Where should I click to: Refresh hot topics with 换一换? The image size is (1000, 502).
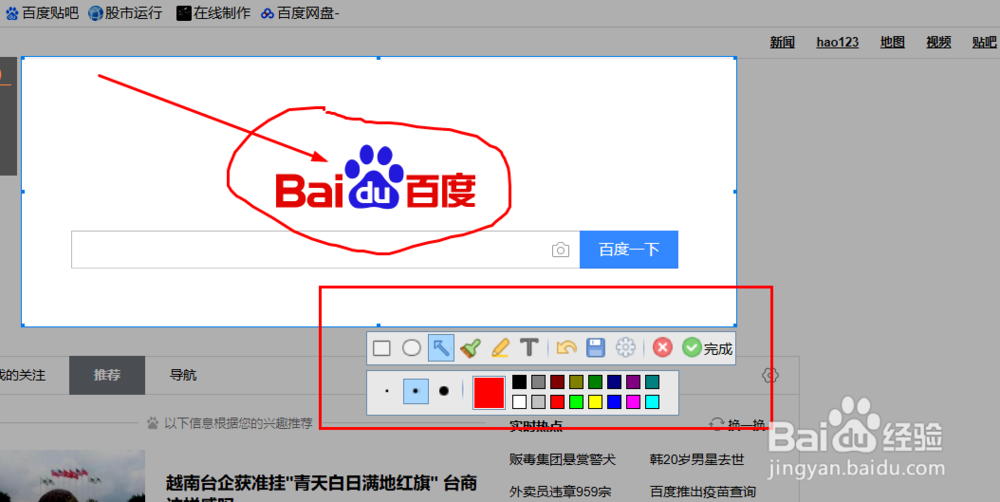pyautogui.click(x=738, y=425)
